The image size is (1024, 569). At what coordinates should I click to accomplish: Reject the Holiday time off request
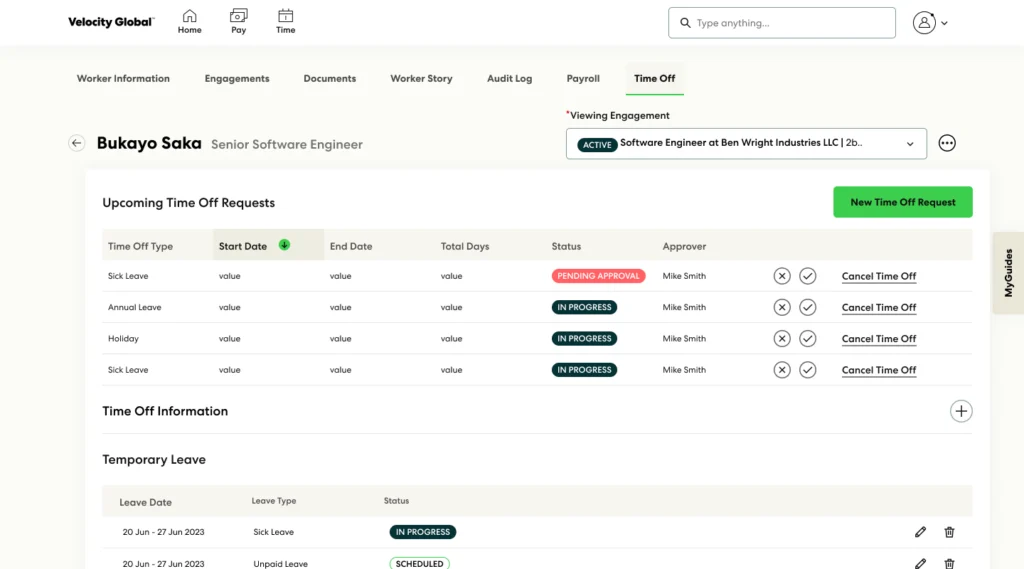(782, 338)
